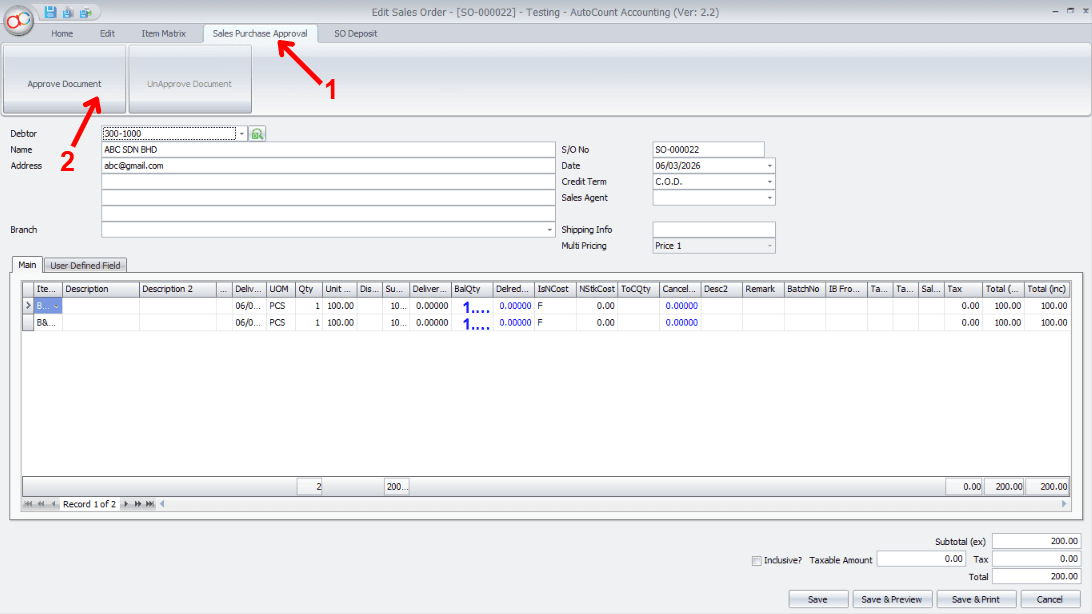Switch to the SO Deposit ribbon tab

pyautogui.click(x=355, y=34)
